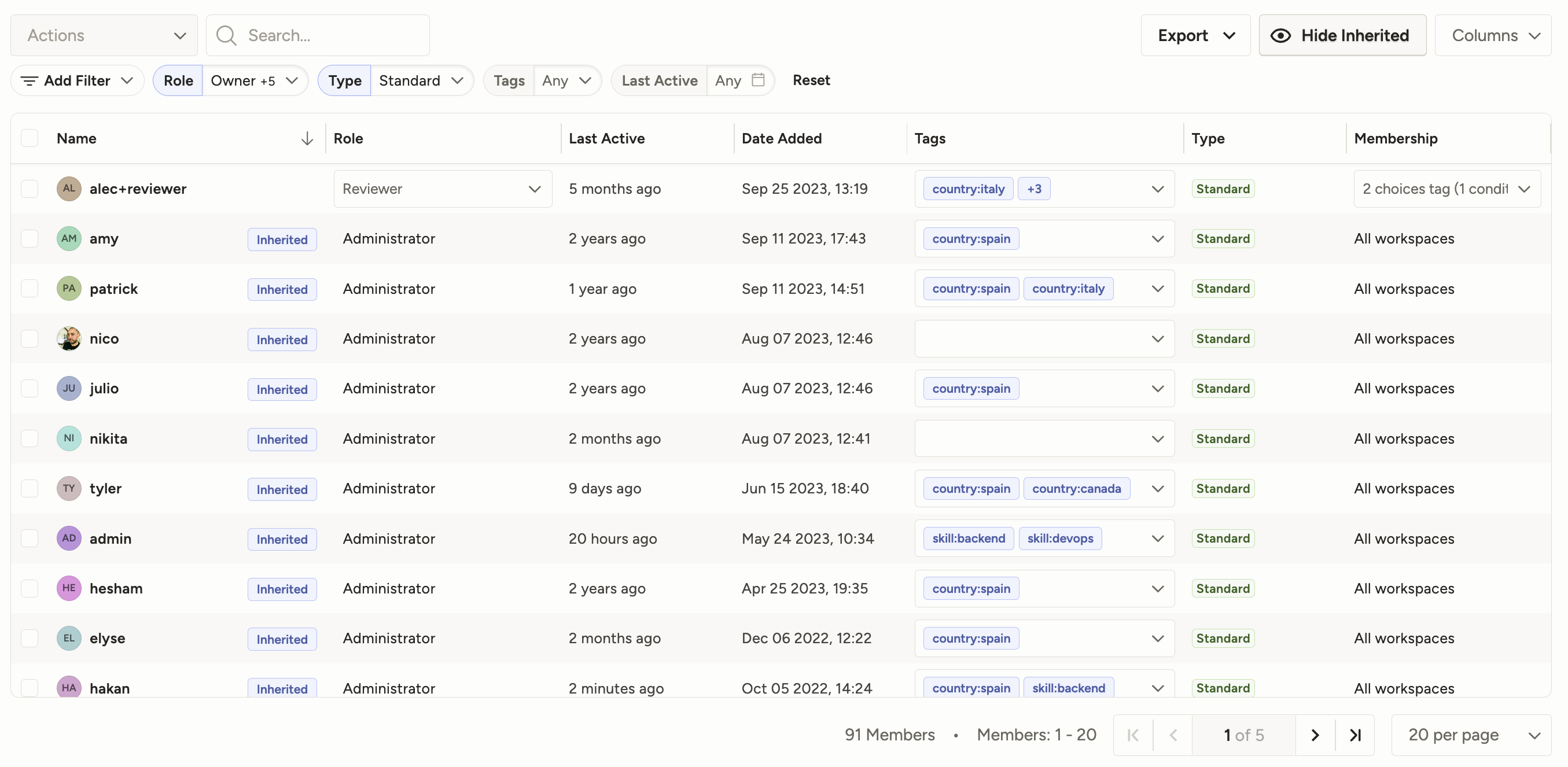1568x767 pixels.
Task: Open the Role filter Owner +5 dropdown
Action: pos(255,80)
